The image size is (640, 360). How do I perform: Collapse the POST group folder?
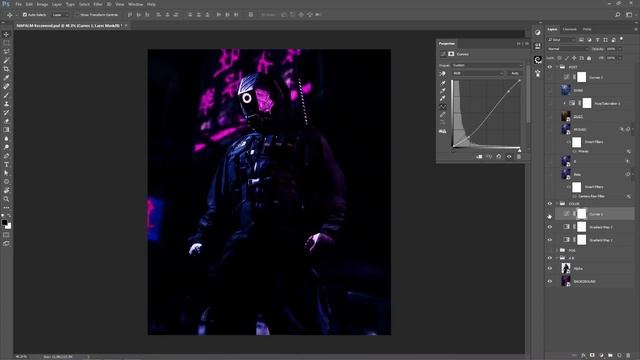(557, 67)
